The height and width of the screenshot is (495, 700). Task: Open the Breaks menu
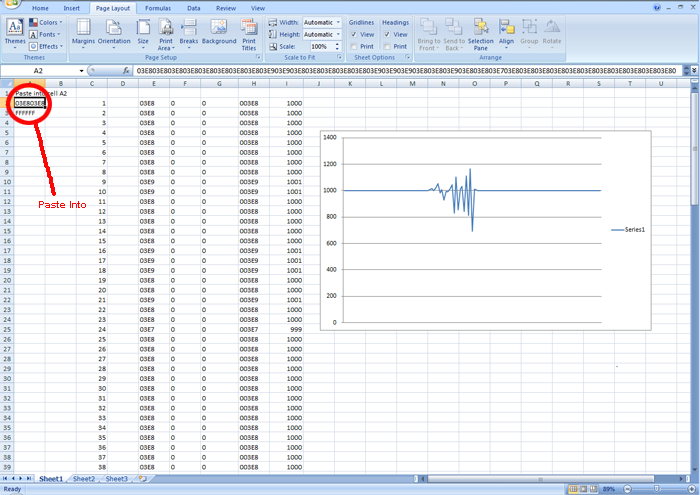coord(189,33)
